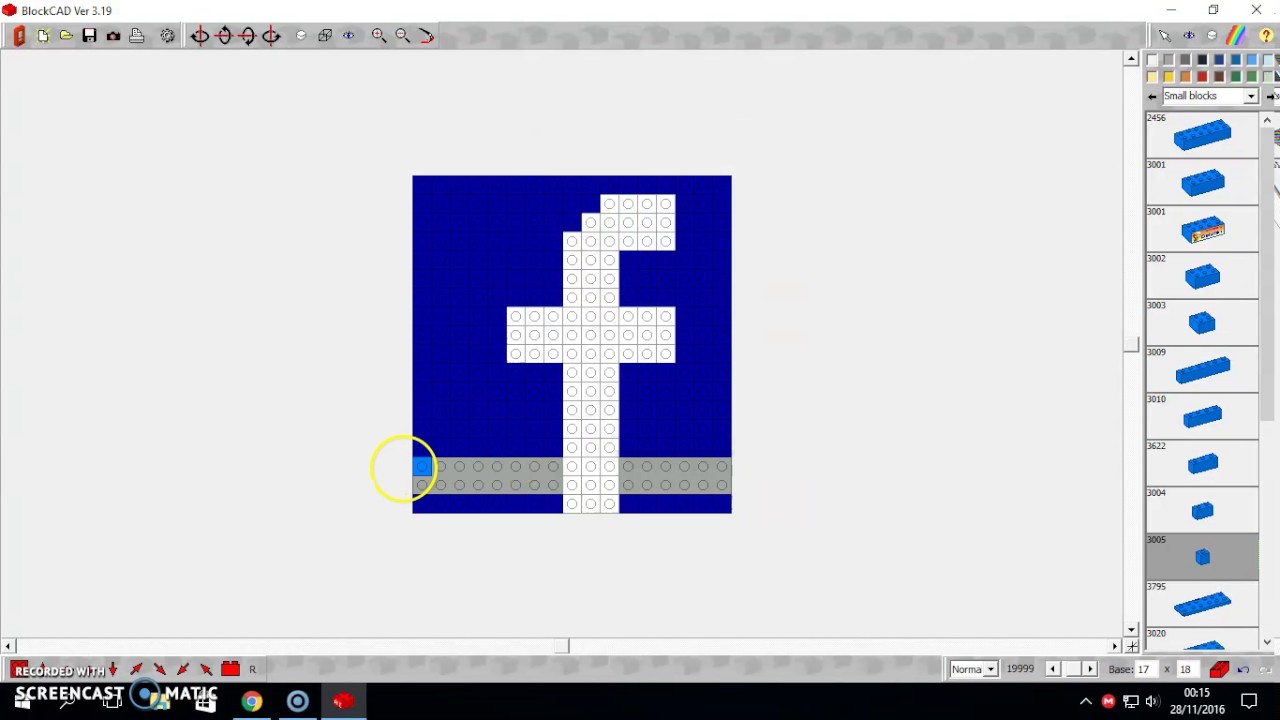This screenshot has width=1280, height=720.
Task: Pick the yellow color swatch
Action: point(1168,77)
